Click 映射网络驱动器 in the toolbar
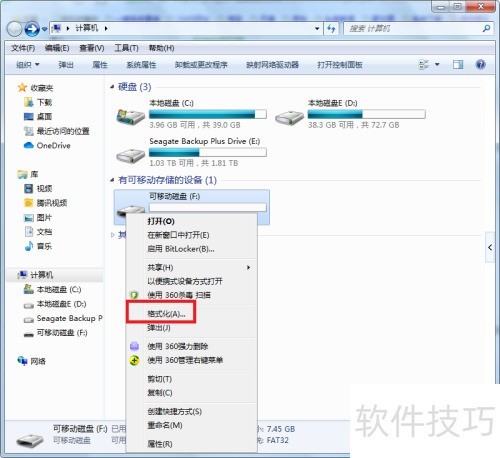Screen dimensions: 500x458 pos(272,65)
